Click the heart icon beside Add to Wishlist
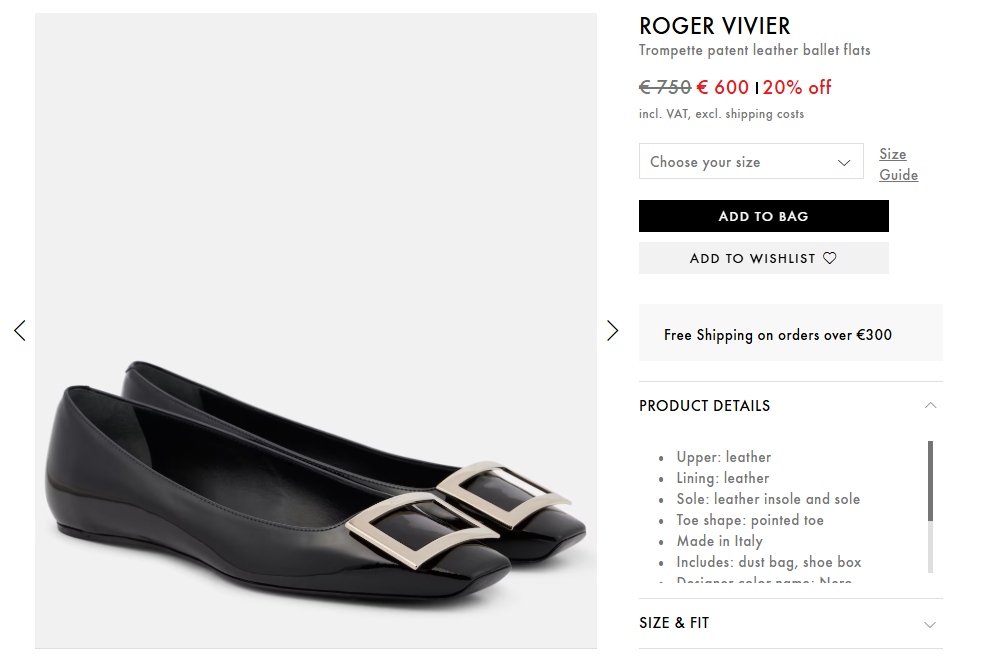Viewport: 984px width, 660px height. [x=829, y=258]
